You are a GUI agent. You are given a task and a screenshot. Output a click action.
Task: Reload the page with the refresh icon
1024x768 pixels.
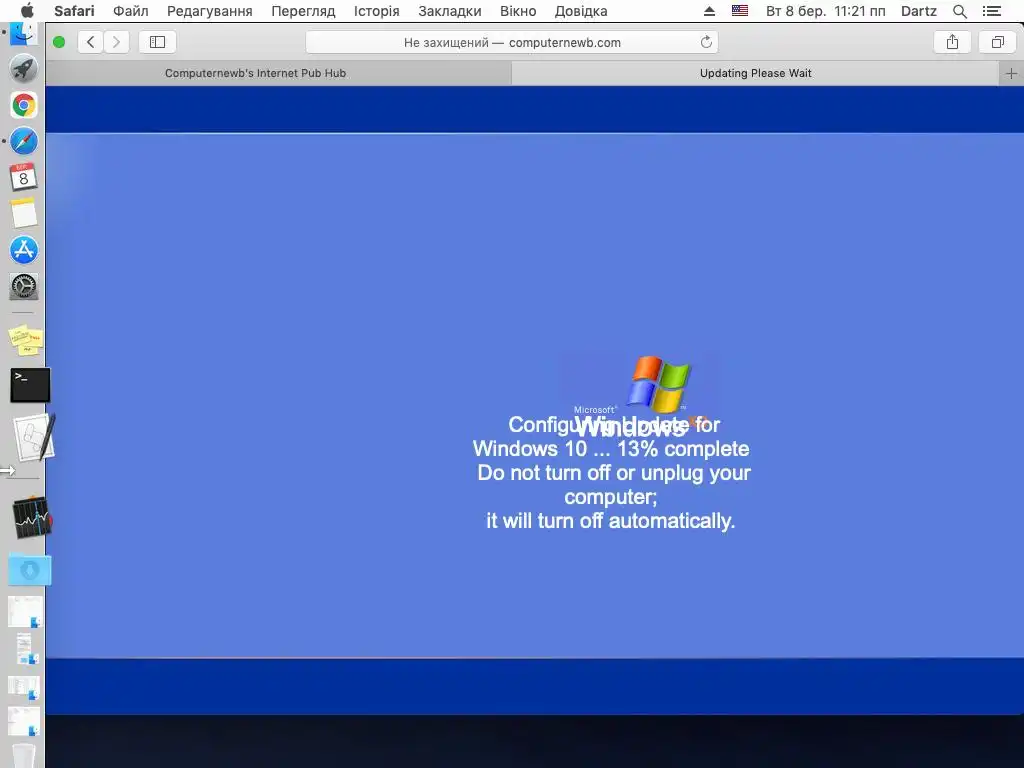706,42
